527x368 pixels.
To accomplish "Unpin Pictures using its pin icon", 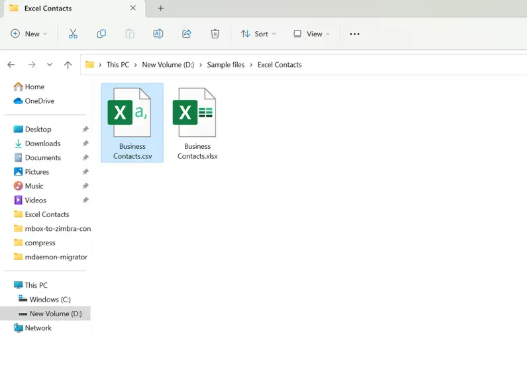I will (x=86, y=172).
